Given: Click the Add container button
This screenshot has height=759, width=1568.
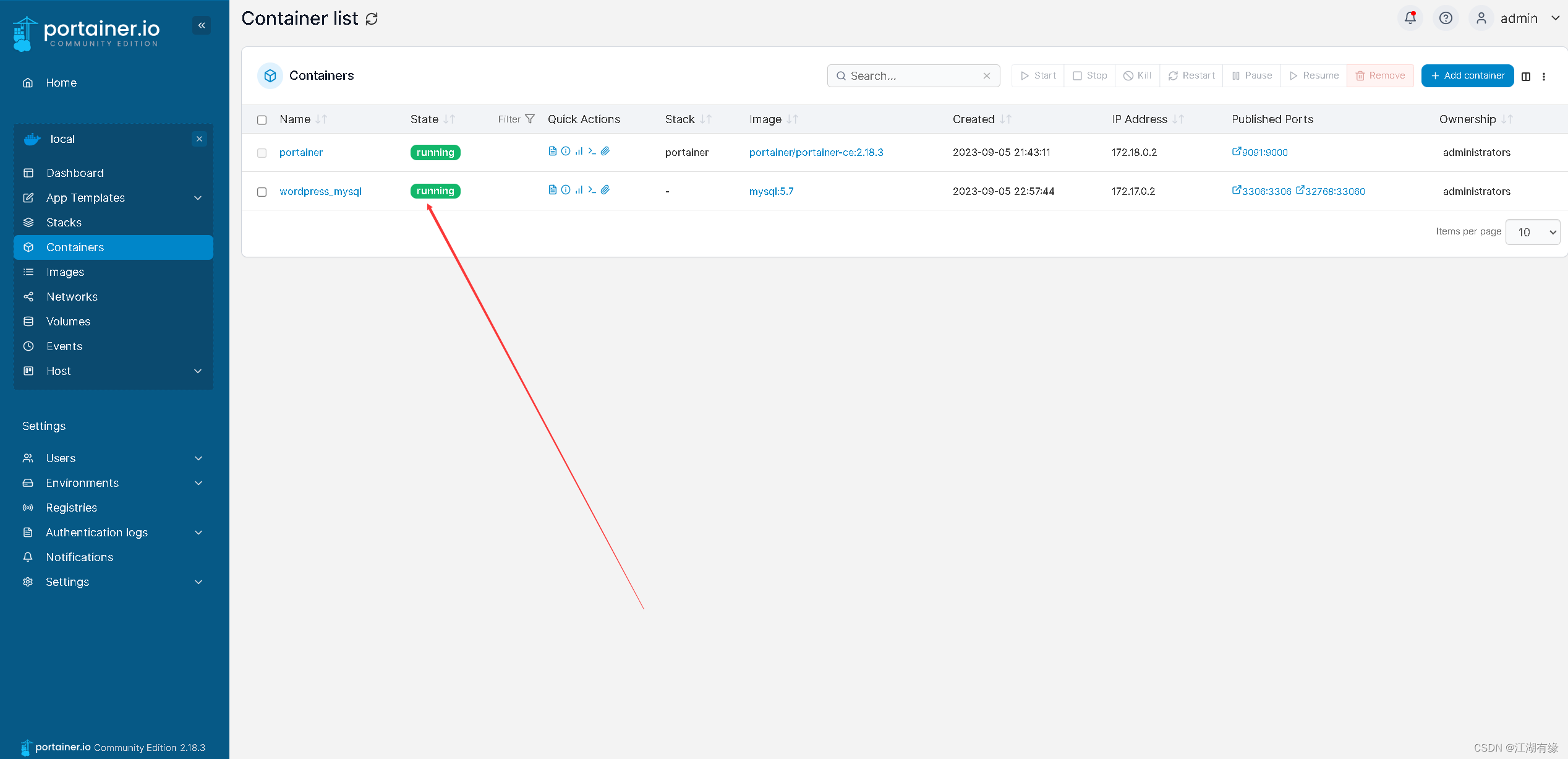Looking at the screenshot, I should [1467, 76].
